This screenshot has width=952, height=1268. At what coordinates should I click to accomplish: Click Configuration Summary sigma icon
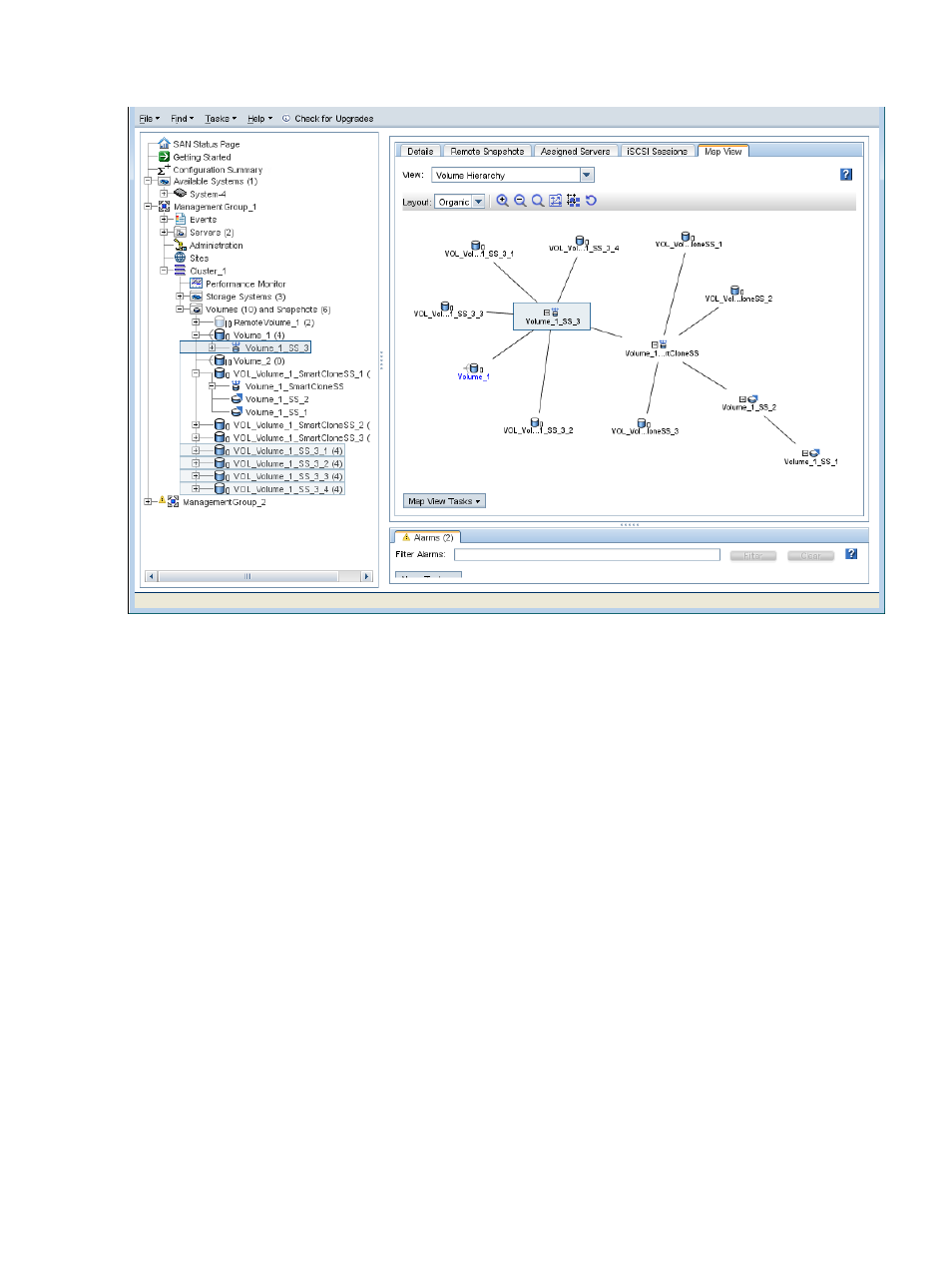(x=164, y=170)
